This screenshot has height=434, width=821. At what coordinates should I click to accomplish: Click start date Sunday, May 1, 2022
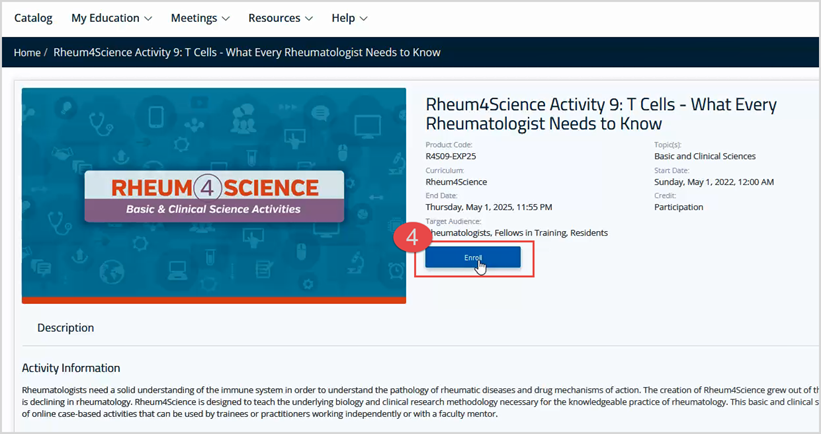[x=714, y=182]
